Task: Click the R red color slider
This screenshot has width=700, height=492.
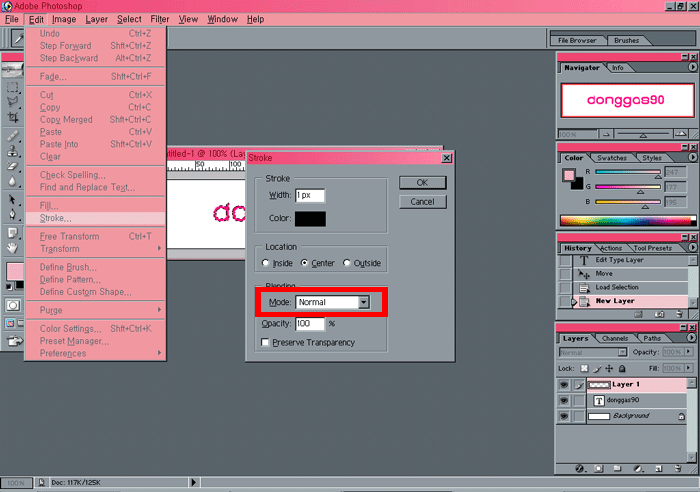Action: coord(627,172)
